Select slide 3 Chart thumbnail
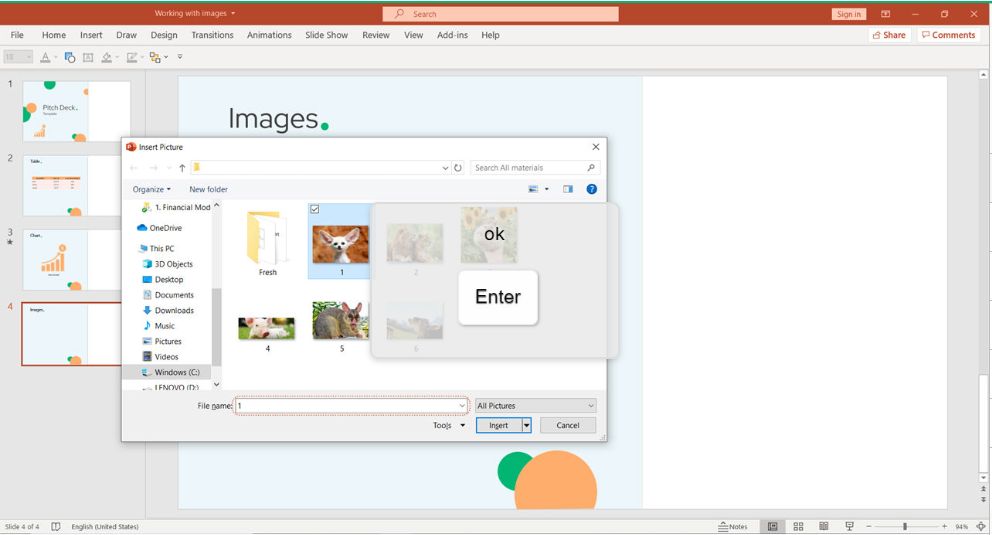Screen dimensions: 992x535 coord(71,260)
